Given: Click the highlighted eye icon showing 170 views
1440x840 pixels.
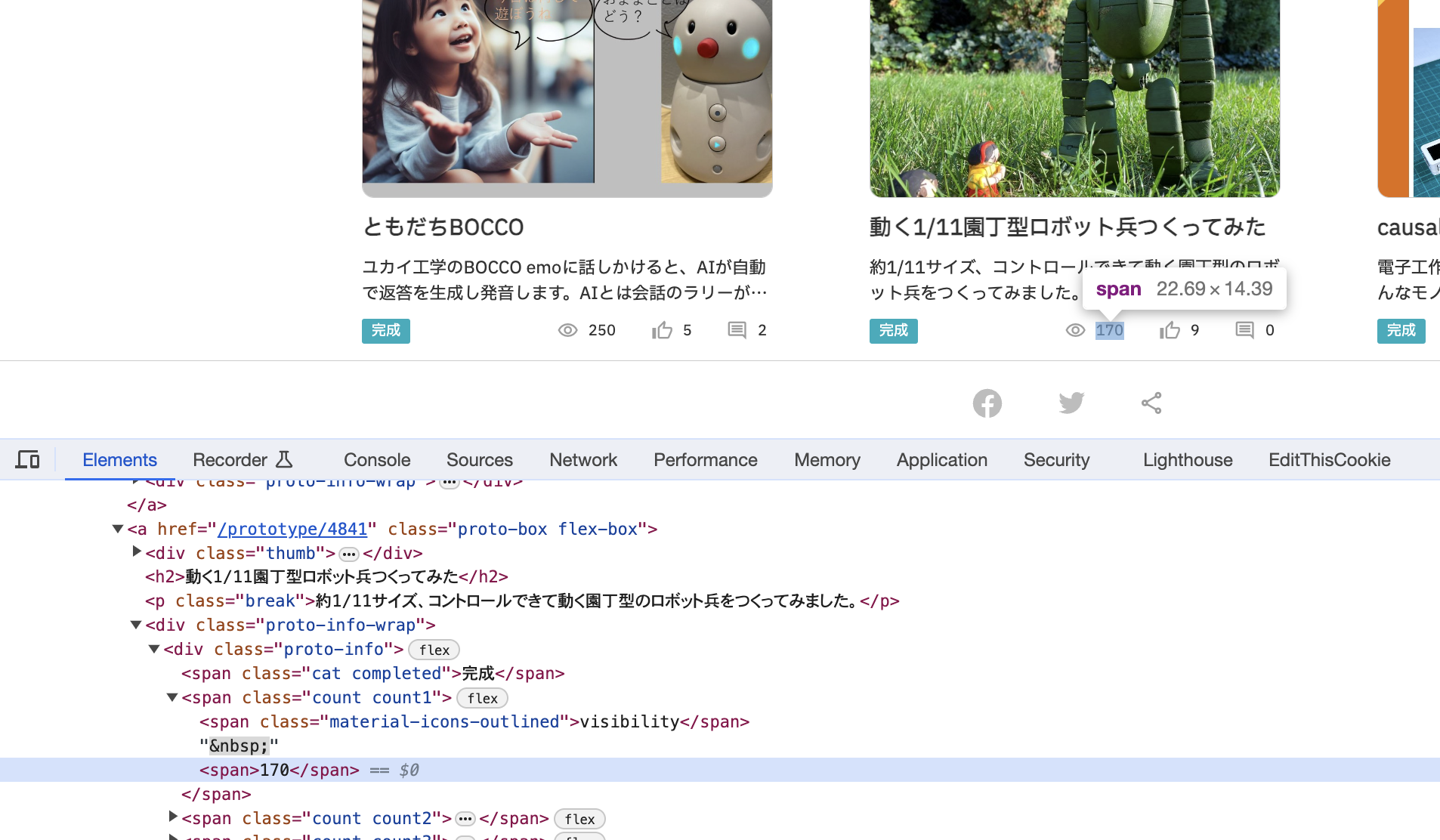Looking at the screenshot, I should click(x=1075, y=330).
